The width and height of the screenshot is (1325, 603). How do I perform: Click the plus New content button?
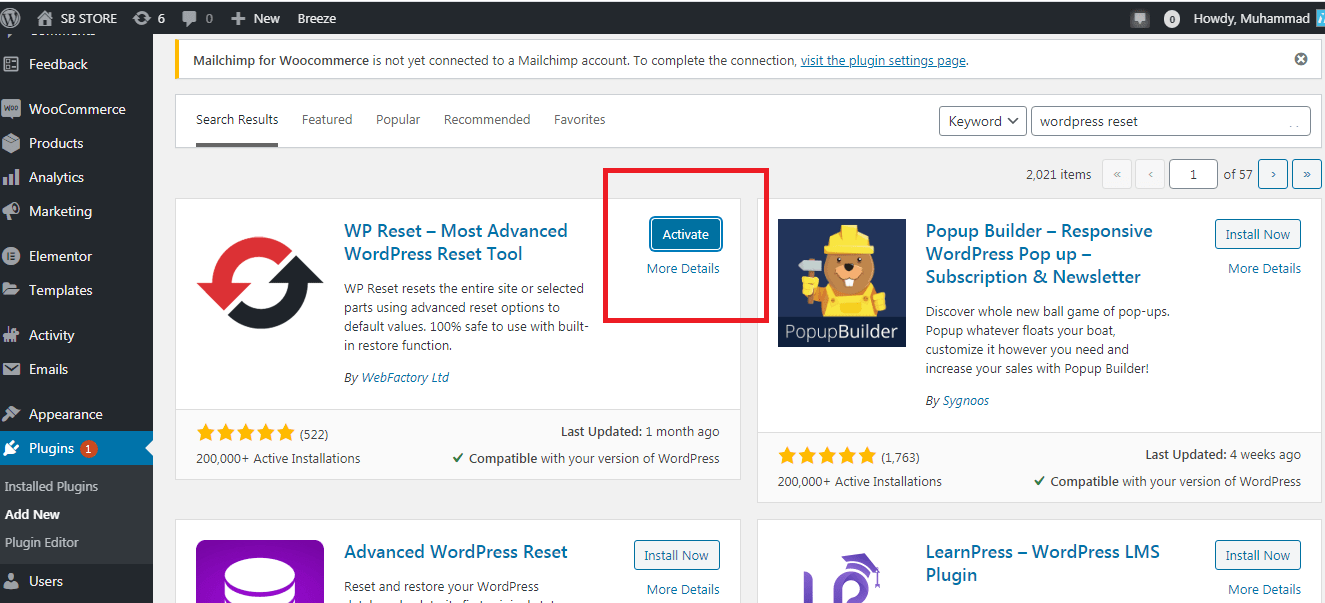255,18
